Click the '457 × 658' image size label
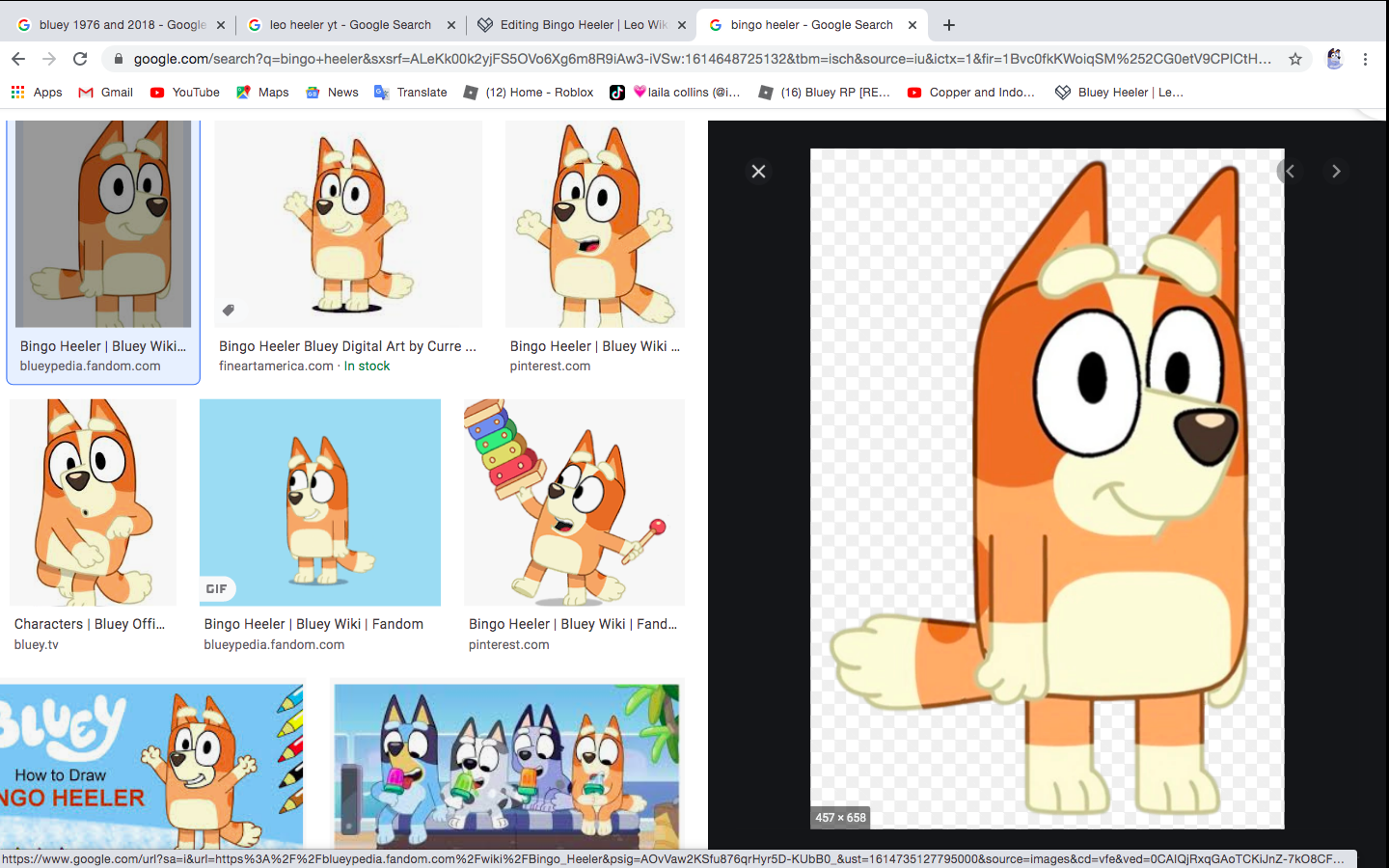Screen dimensions: 1389x868 tap(840, 818)
